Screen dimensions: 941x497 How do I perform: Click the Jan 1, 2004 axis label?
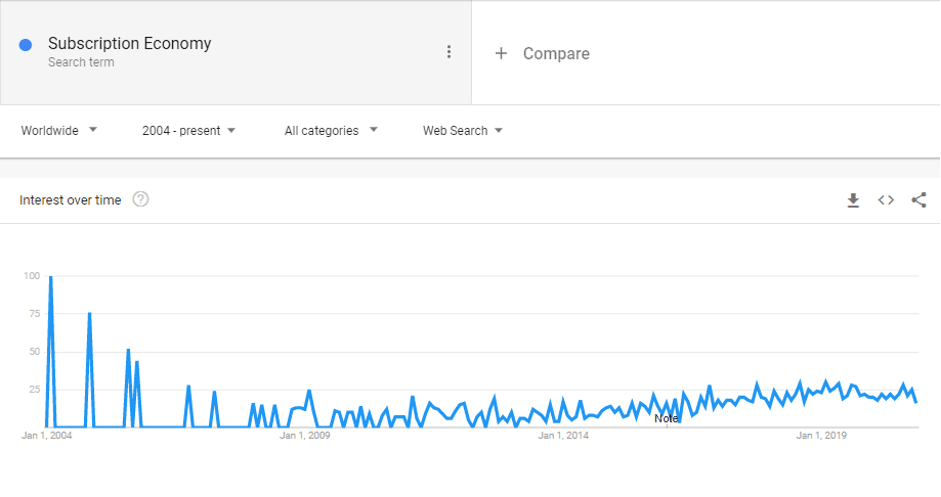click(x=47, y=436)
